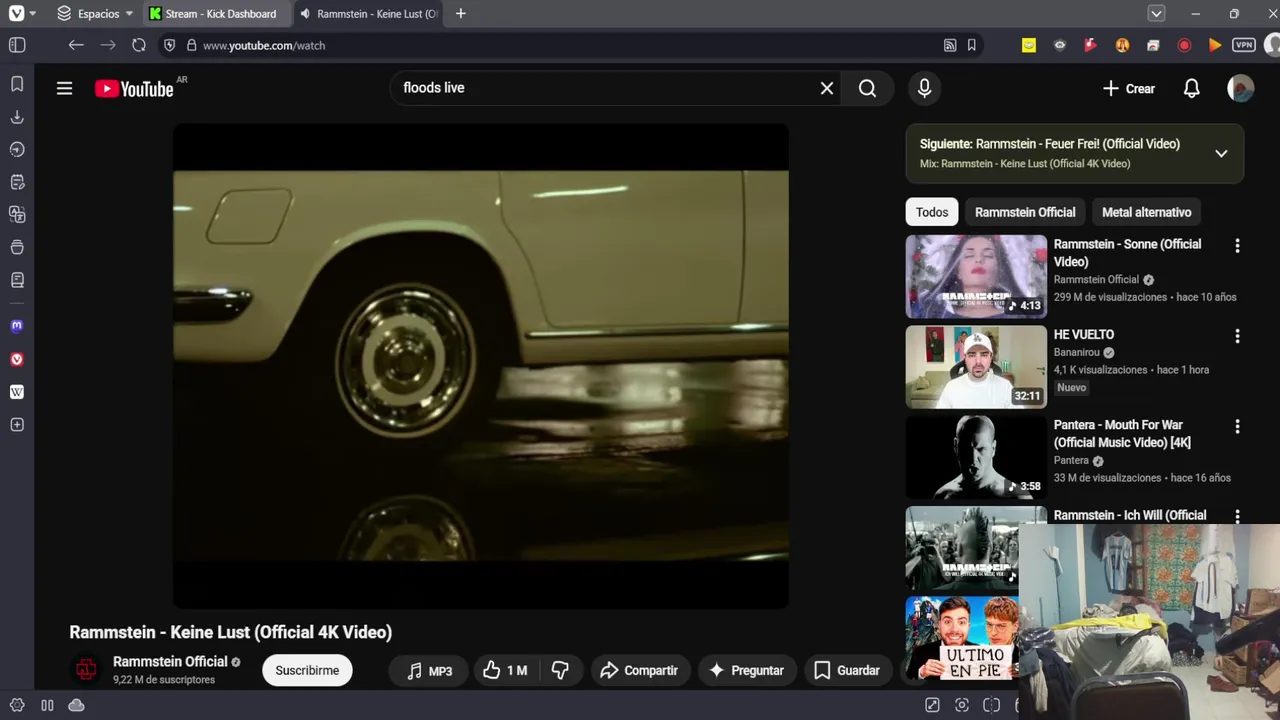
Task: Add a new web panel
Action: tap(17, 425)
